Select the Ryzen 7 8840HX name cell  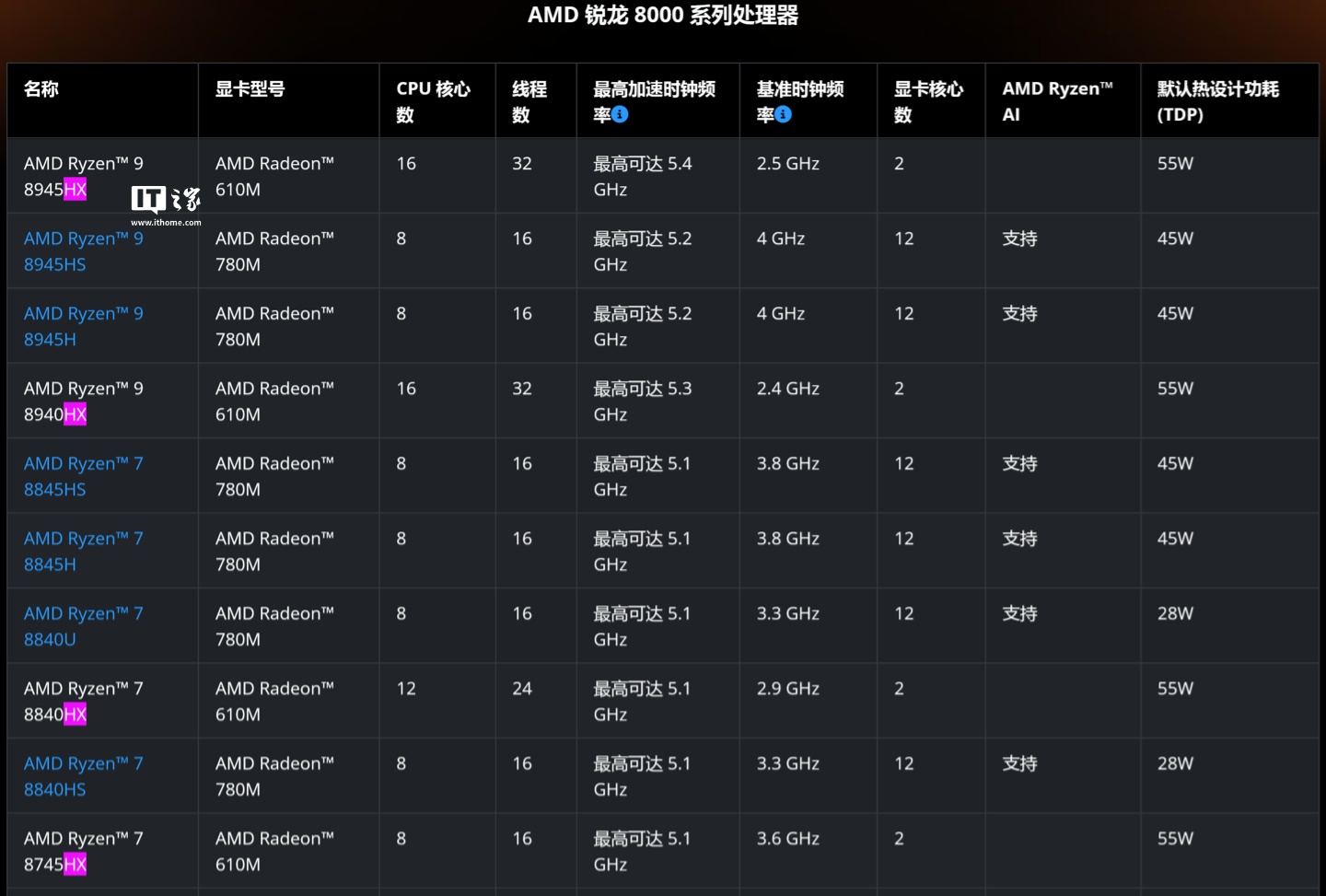pyautogui.click(x=102, y=701)
